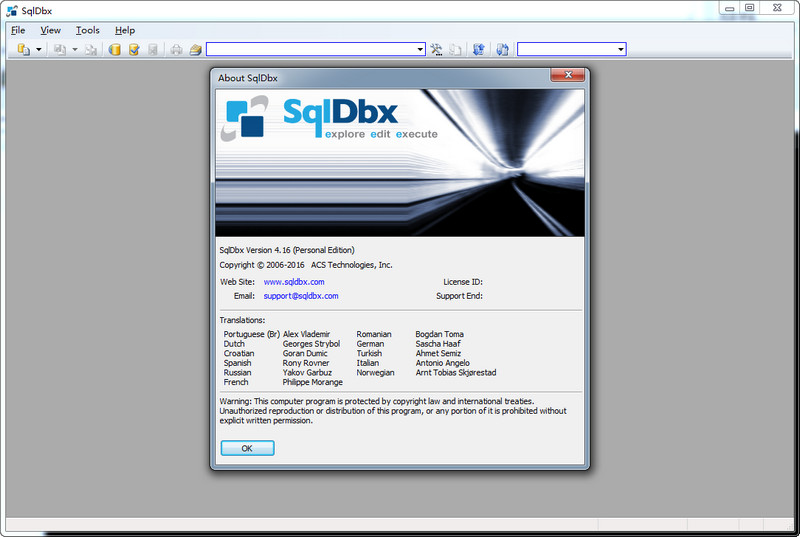
Task: Click the grayed save-all toolbar icon
Action: [x=91, y=49]
